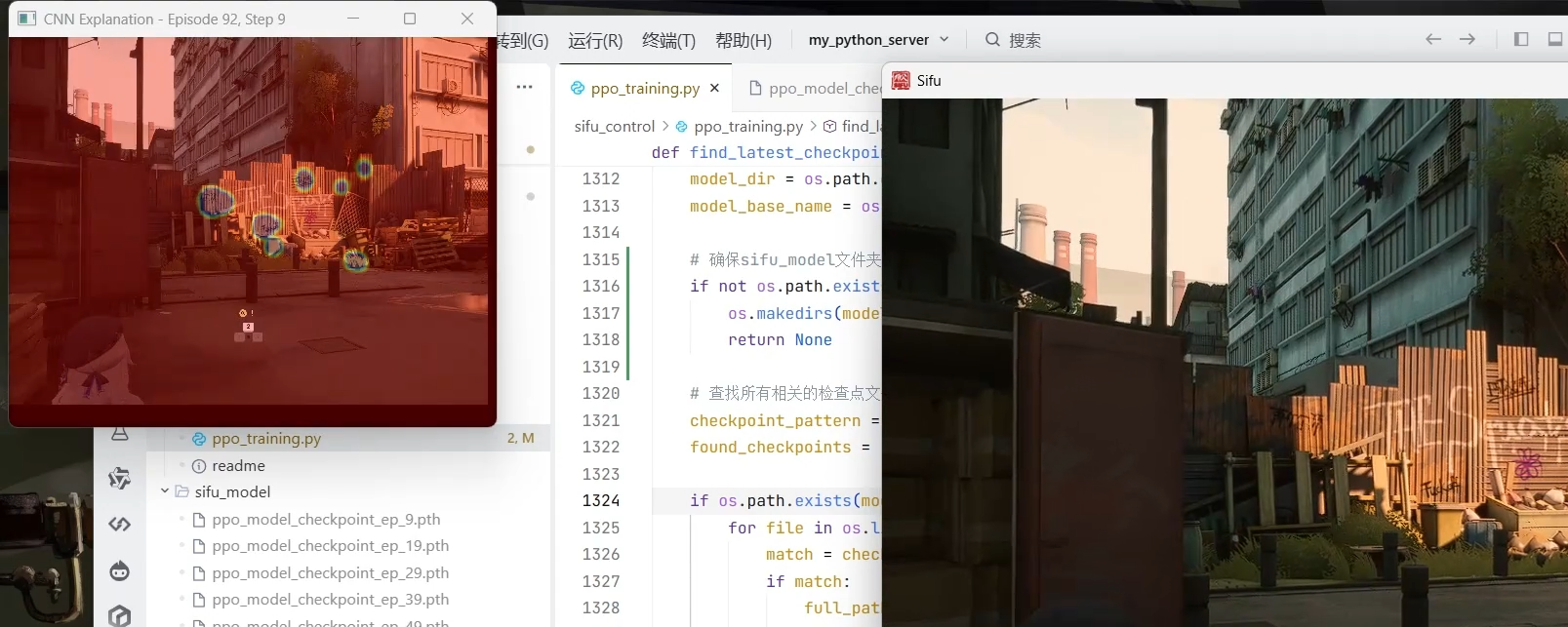Open ppo_model_checkpoint_ep_19.pth file
This screenshot has width=1568, height=627.
[348, 545]
